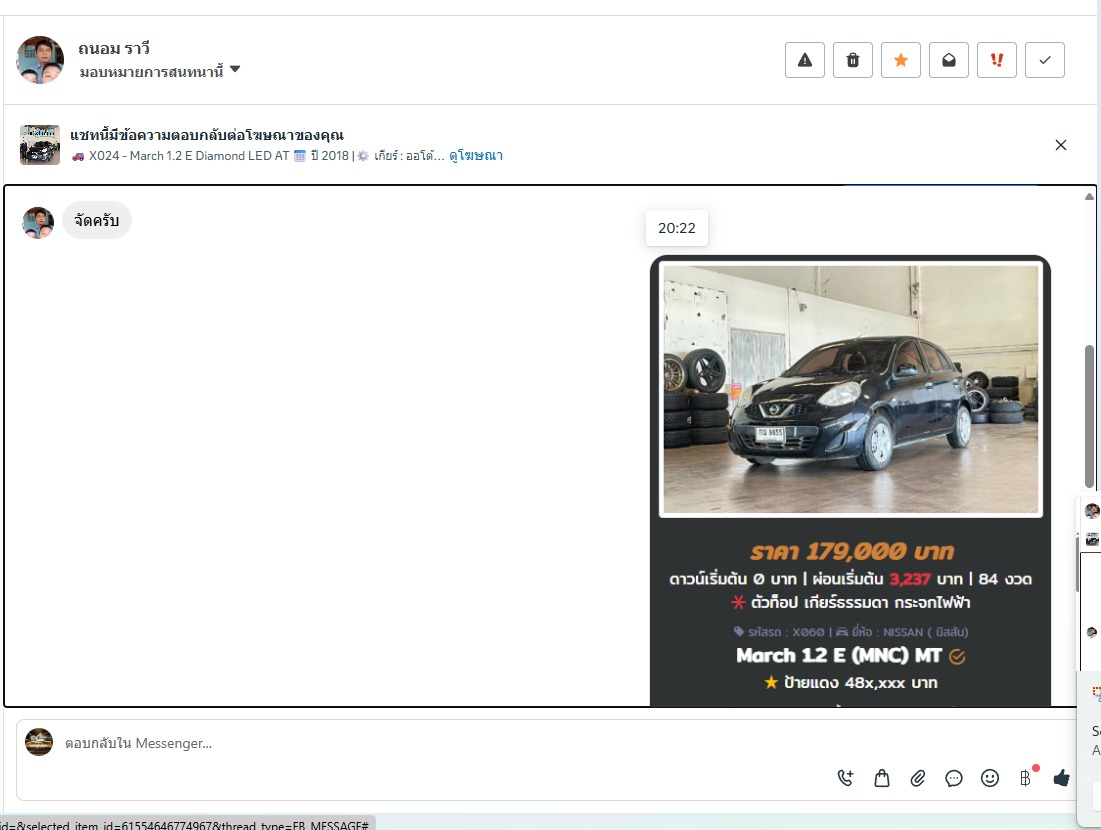Open the emoji picker
The width and height of the screenshot is (1101, 830).
click(990, 778)
